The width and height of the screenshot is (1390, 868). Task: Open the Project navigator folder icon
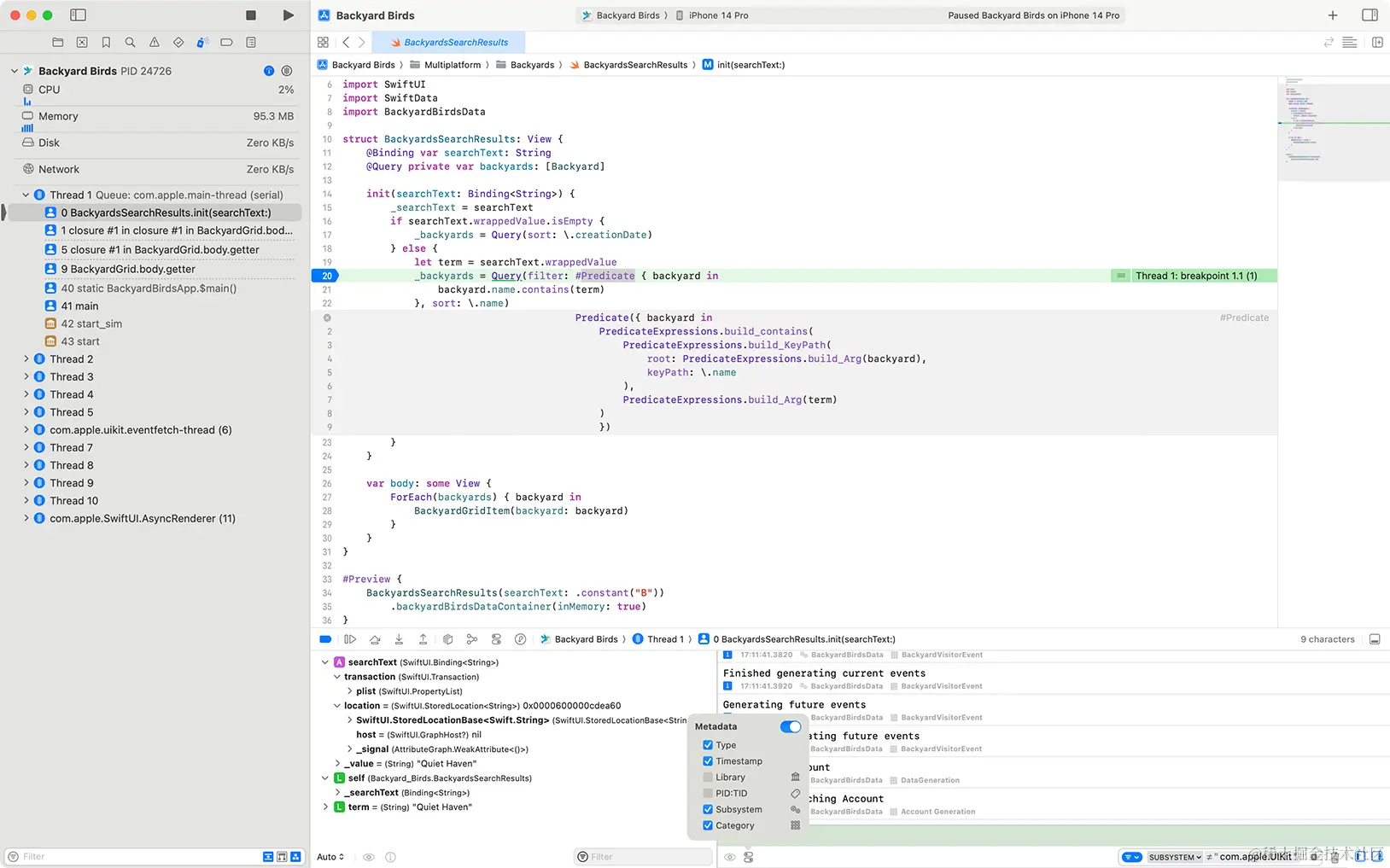pos(57,42)
